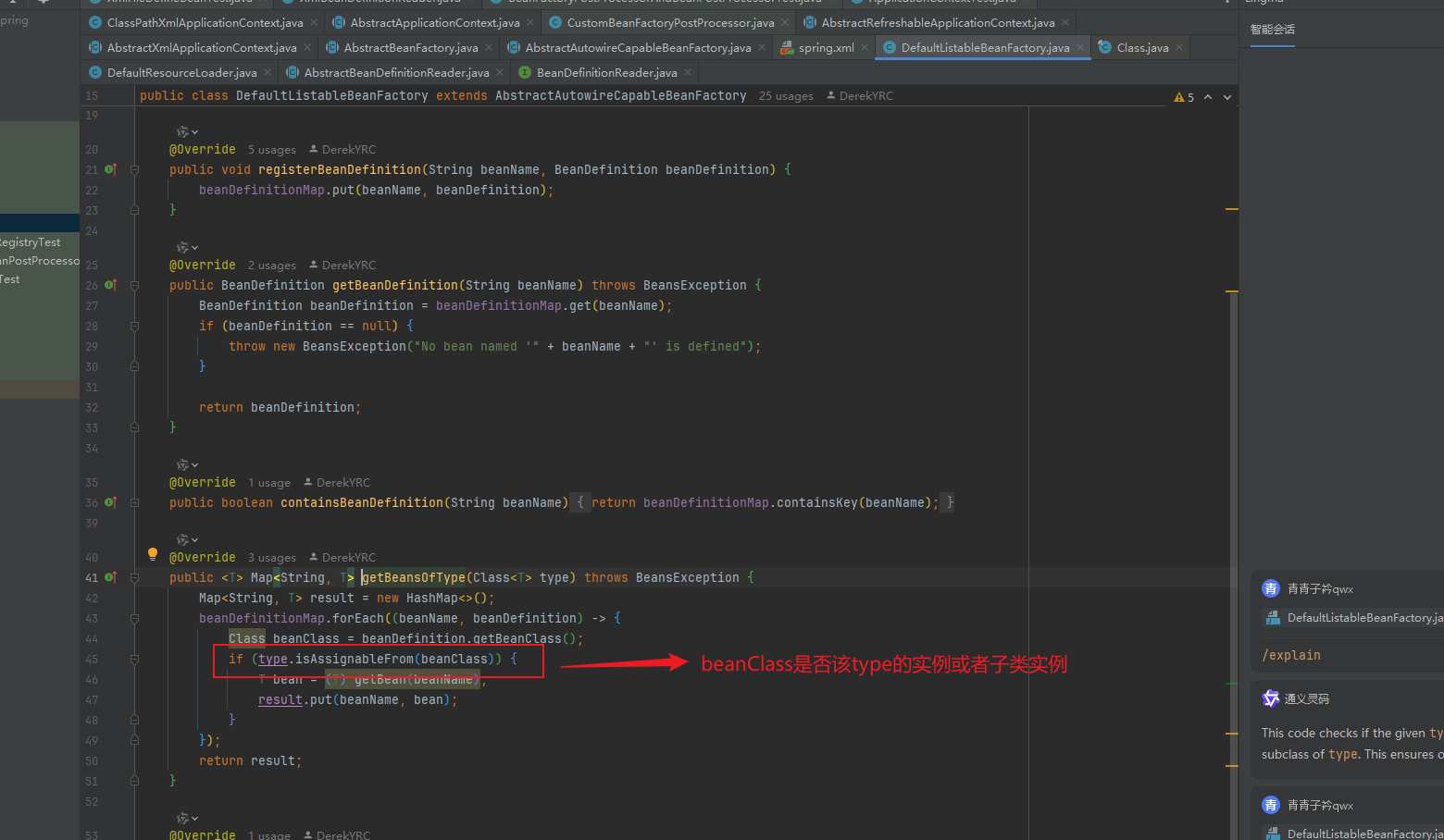
Task: Click the override gutter icon on line 36
Action: [x=110, y=502]
